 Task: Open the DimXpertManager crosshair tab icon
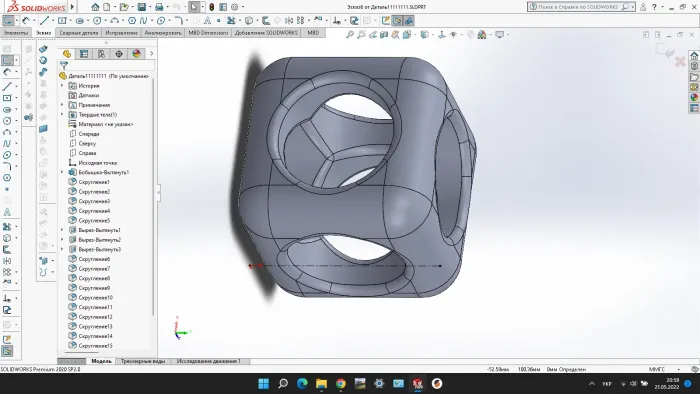pos(119,54)
